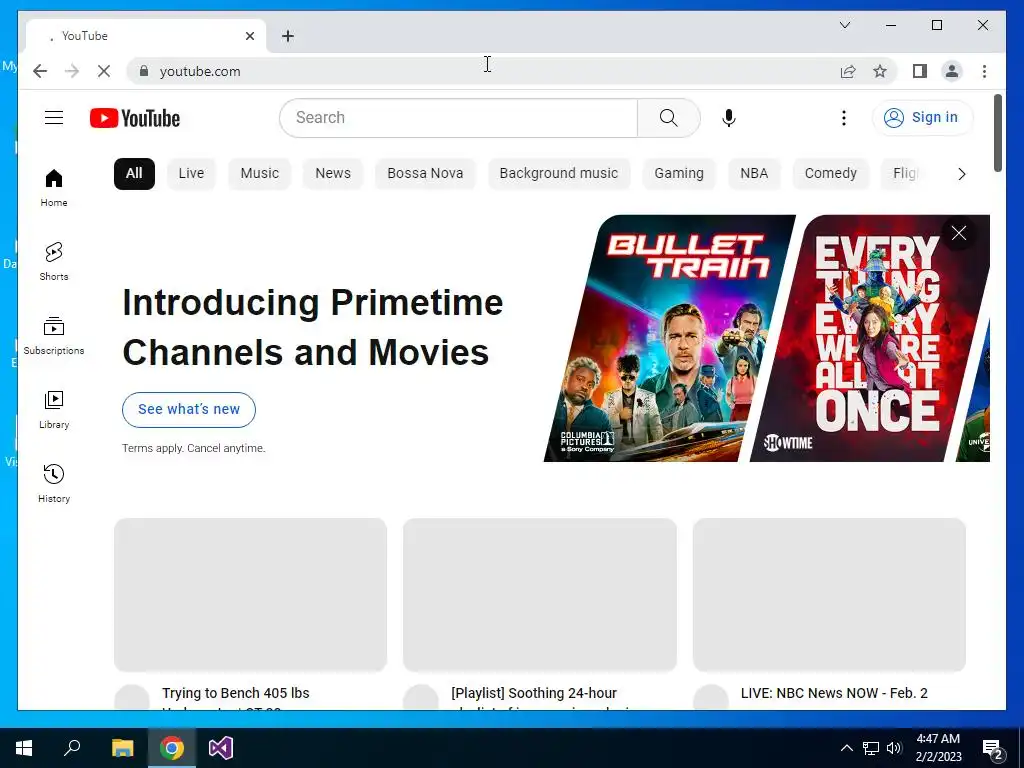View site information lock icon
This screenshot has height=768, width=1024.
144,71
